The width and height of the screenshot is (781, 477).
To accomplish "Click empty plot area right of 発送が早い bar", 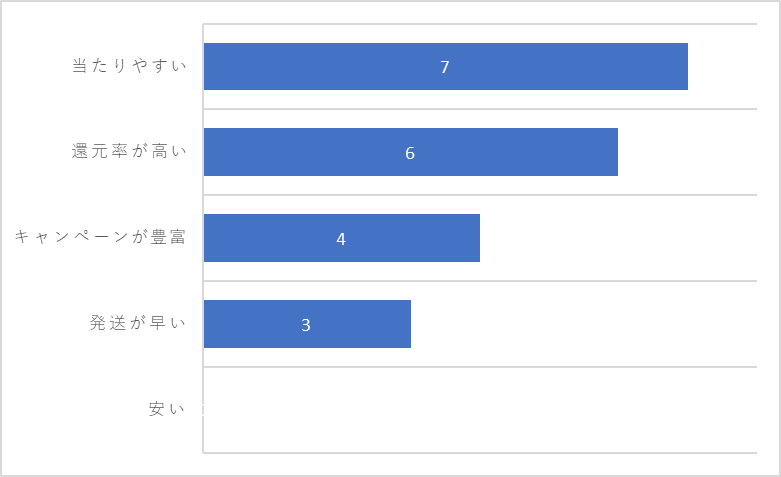I will 584,324.
